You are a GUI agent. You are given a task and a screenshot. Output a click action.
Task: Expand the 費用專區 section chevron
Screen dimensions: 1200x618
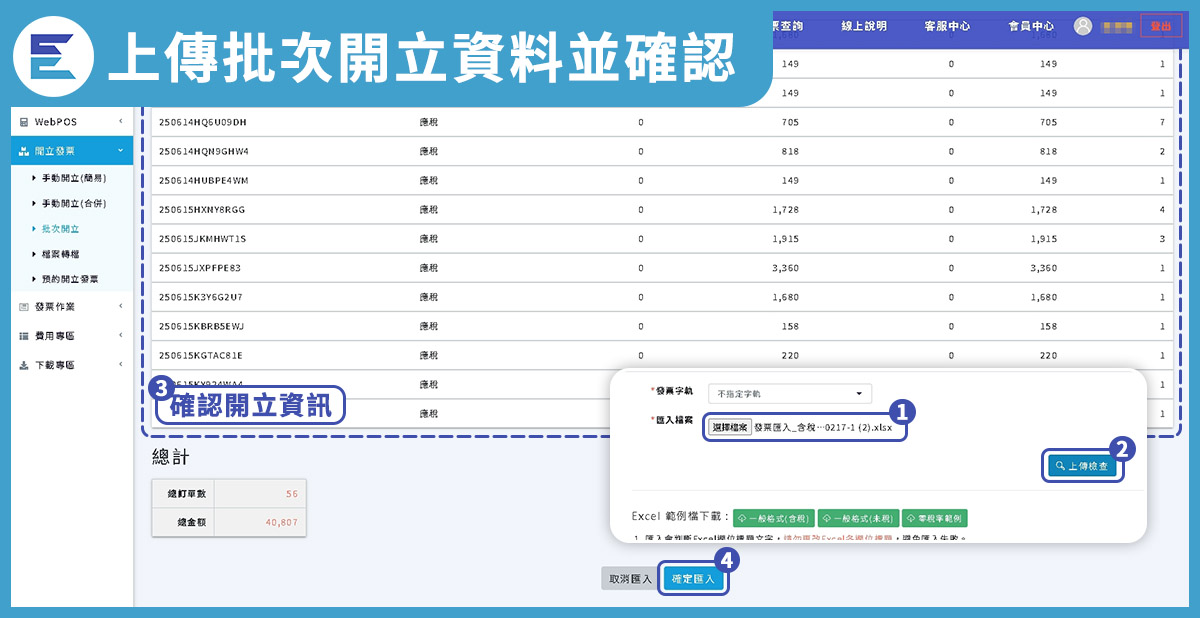120,336
